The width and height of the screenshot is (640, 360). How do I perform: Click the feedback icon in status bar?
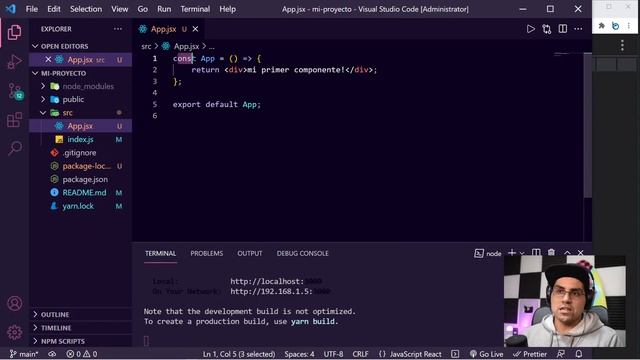(561, 354)
